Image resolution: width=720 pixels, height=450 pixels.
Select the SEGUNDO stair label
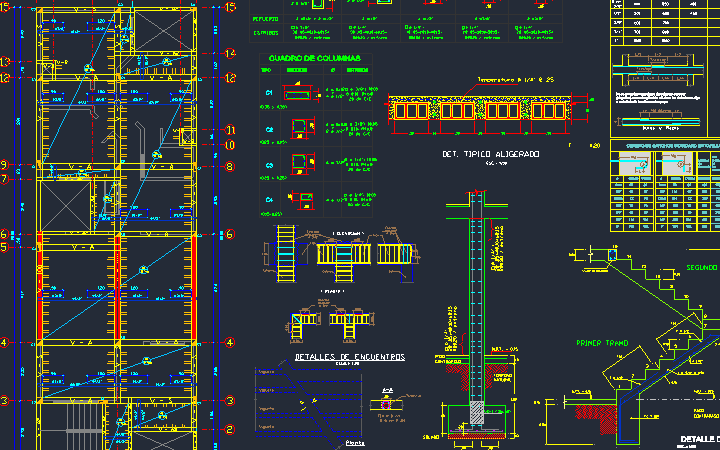702,267
